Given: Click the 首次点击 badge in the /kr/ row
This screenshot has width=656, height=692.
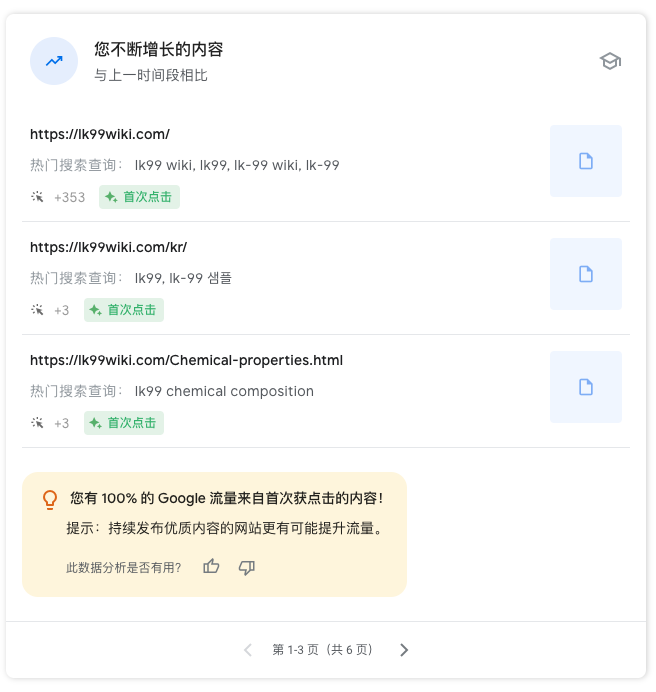Looking at the screenshot, I should point(124,310).
